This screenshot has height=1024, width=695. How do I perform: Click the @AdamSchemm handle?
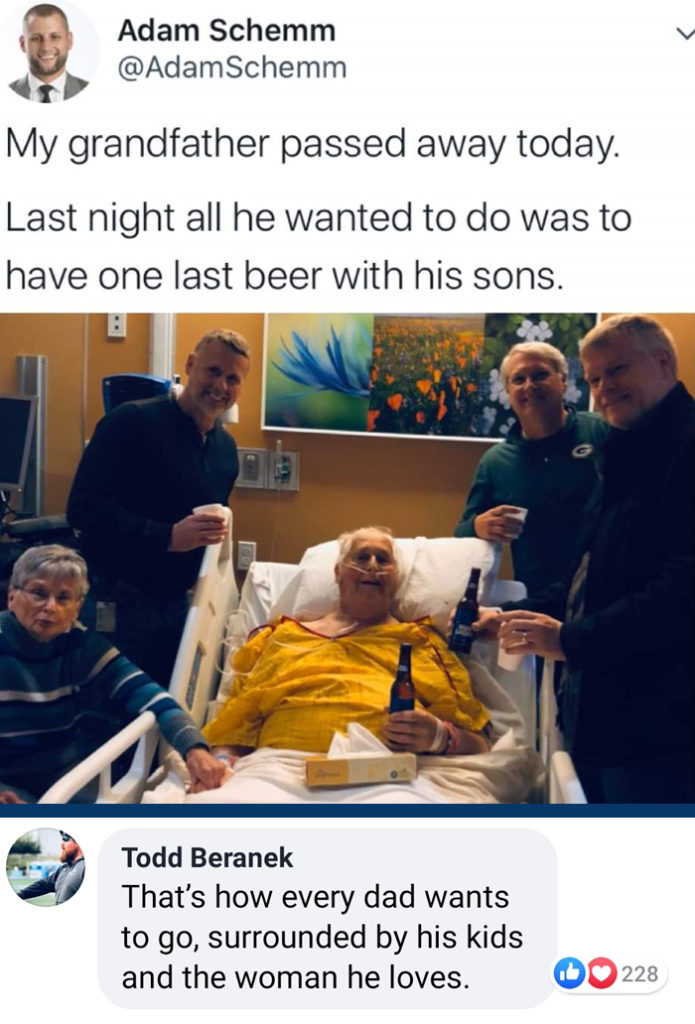click(x=232, y=67)
